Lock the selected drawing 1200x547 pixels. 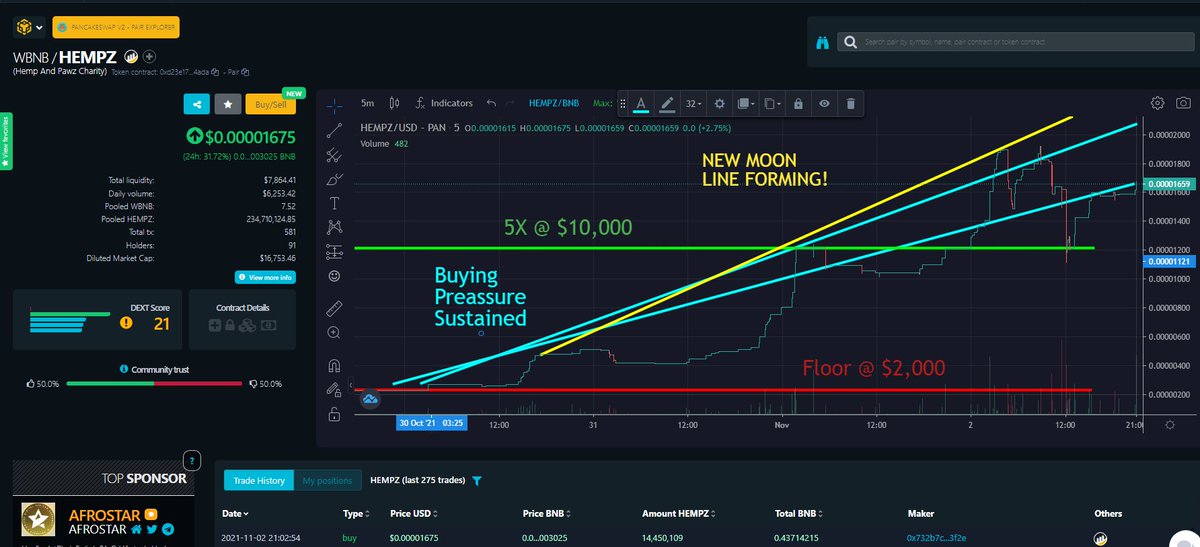[798, 104]
